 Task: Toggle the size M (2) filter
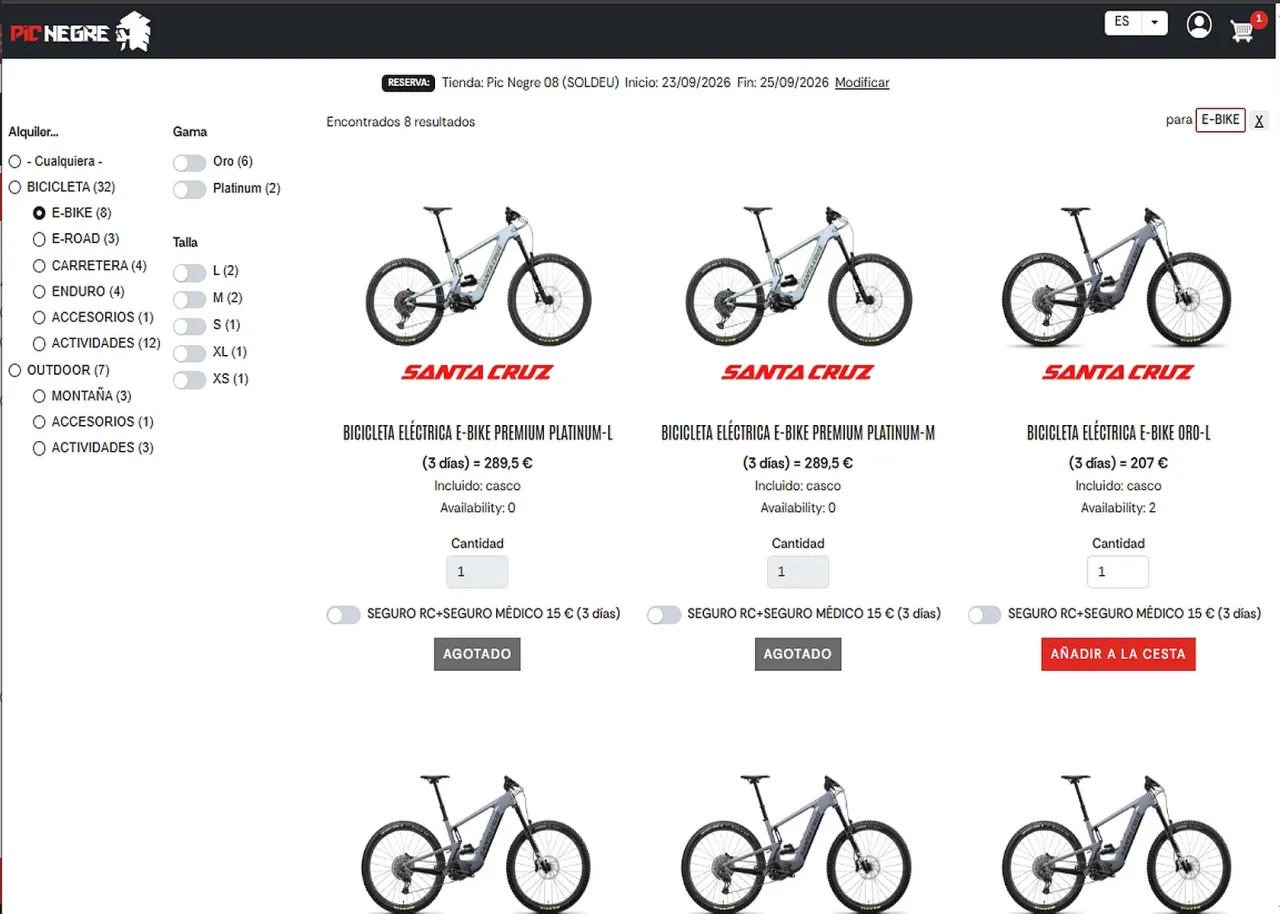189,299
